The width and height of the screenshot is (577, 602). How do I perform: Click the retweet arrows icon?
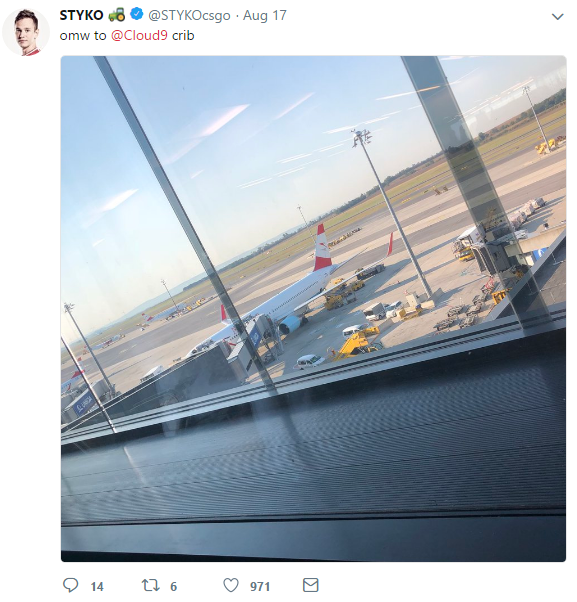coord(150,585)
